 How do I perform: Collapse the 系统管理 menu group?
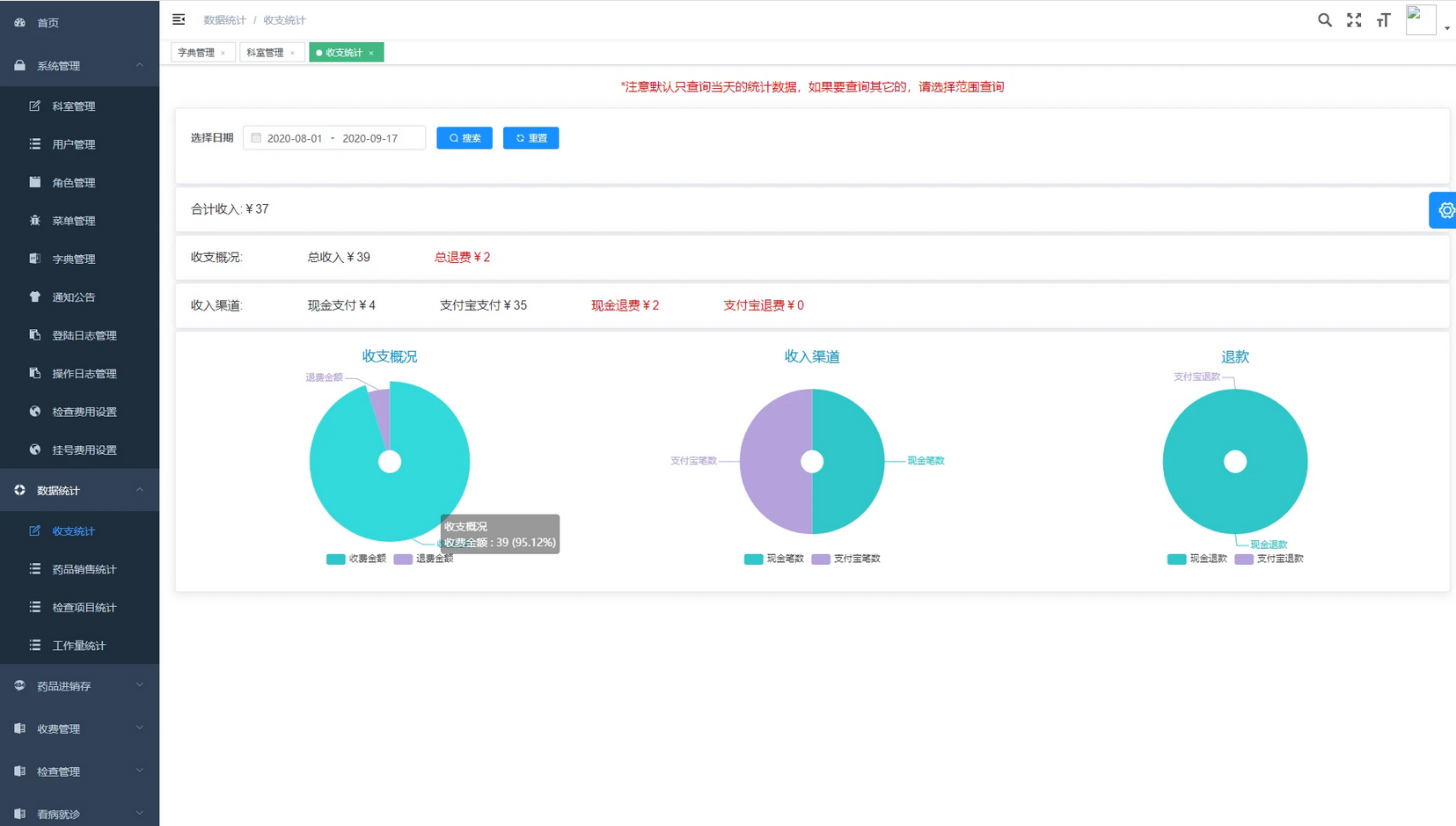click(x=80, y=66)
